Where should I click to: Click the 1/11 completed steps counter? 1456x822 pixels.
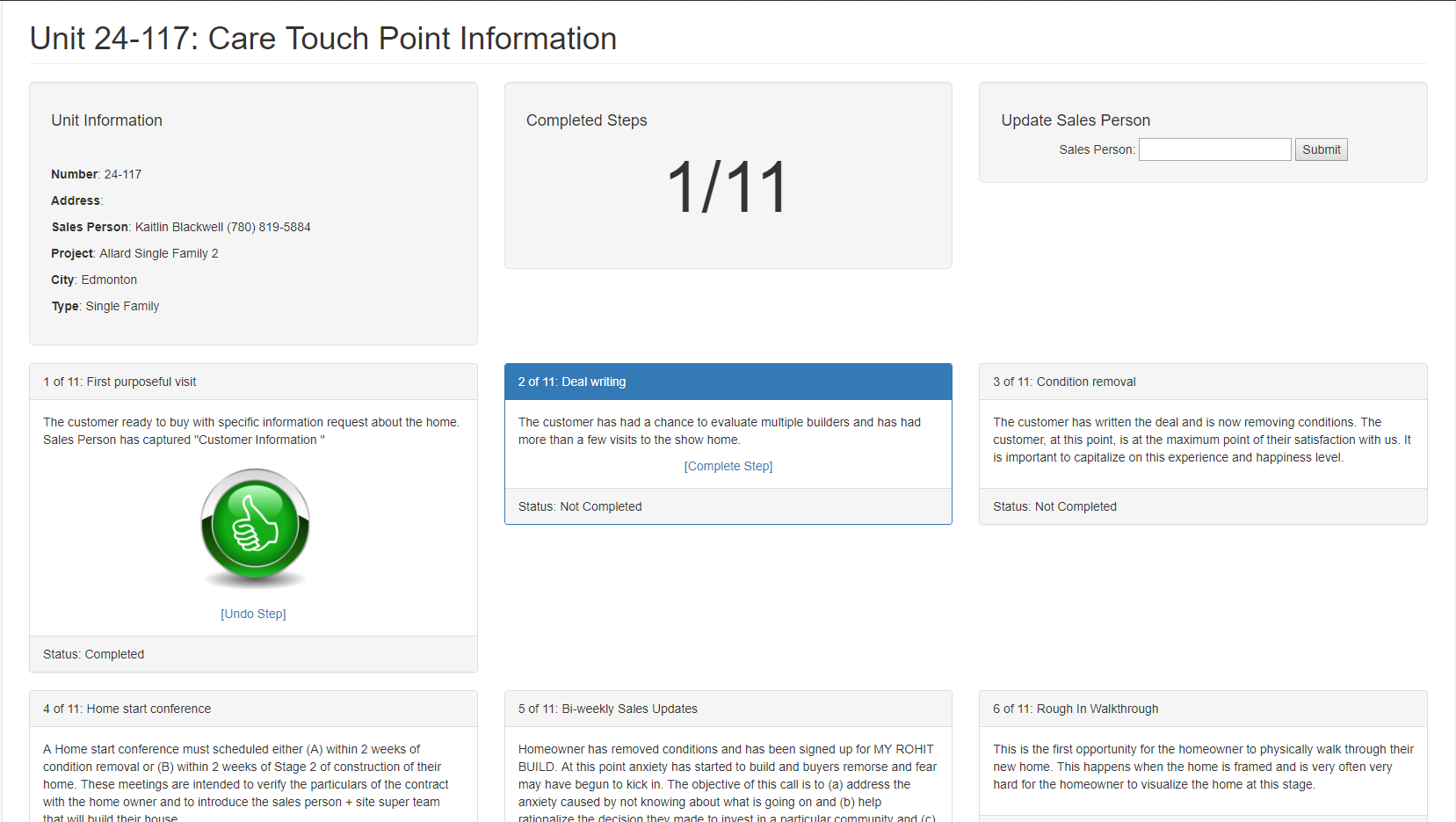pos(728,187)
